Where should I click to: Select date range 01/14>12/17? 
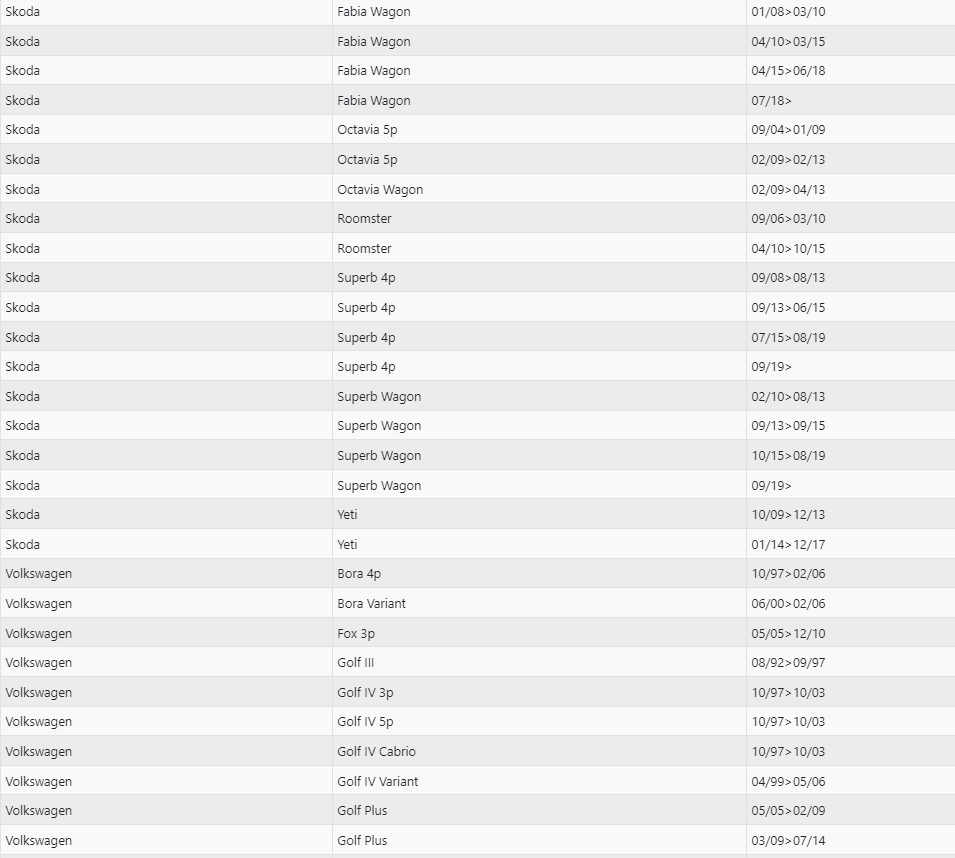[x=788, y=544]
